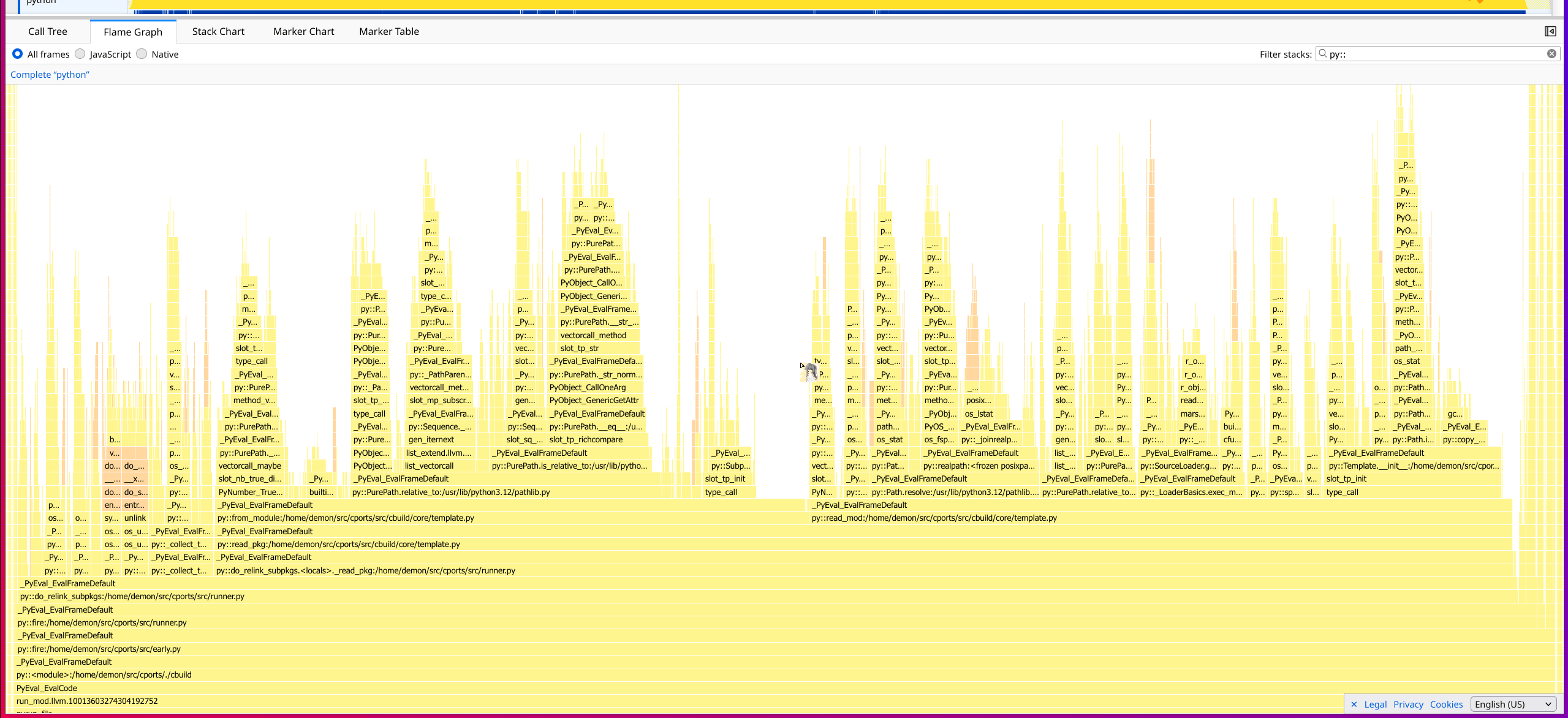Open the Marker Table tab
This screenshot has width=1568, height=718.
(389, 31)
